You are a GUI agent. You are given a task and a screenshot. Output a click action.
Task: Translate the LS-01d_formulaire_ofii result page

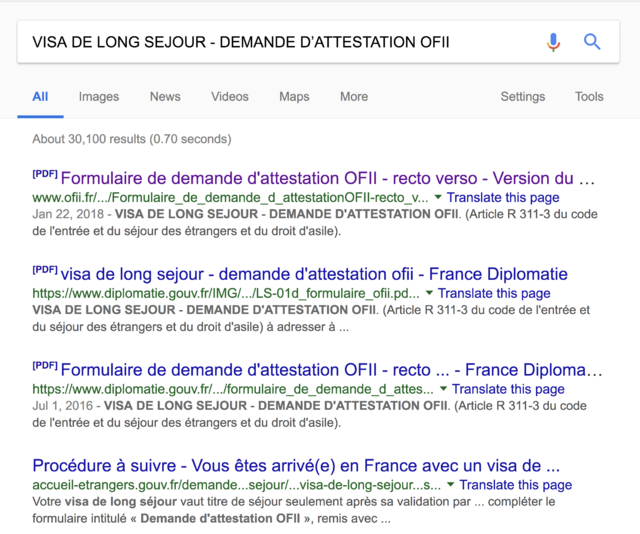[494, 294]
